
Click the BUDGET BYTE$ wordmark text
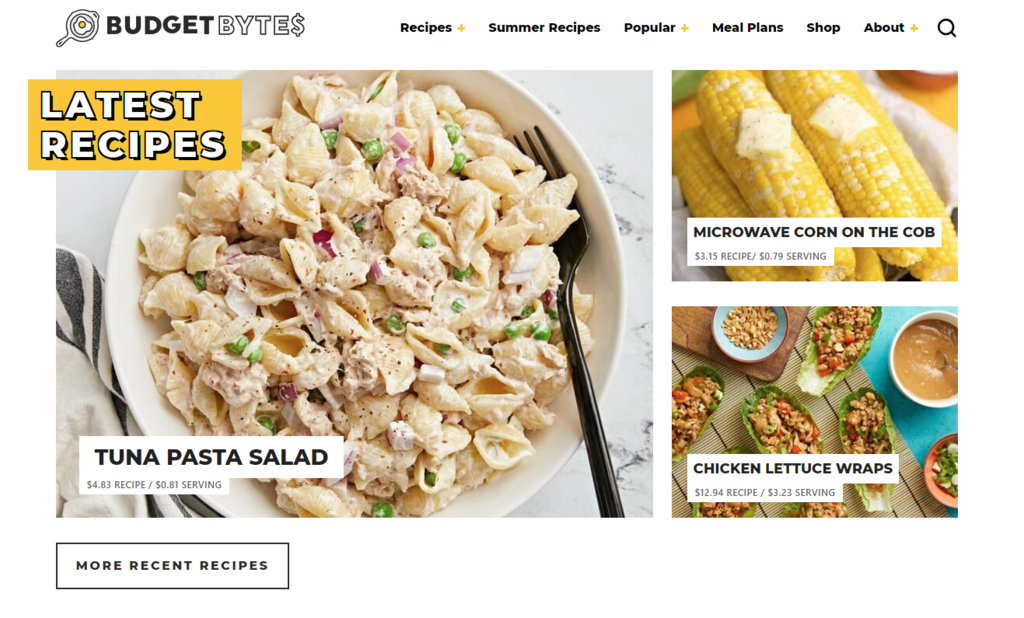[205, 25]
